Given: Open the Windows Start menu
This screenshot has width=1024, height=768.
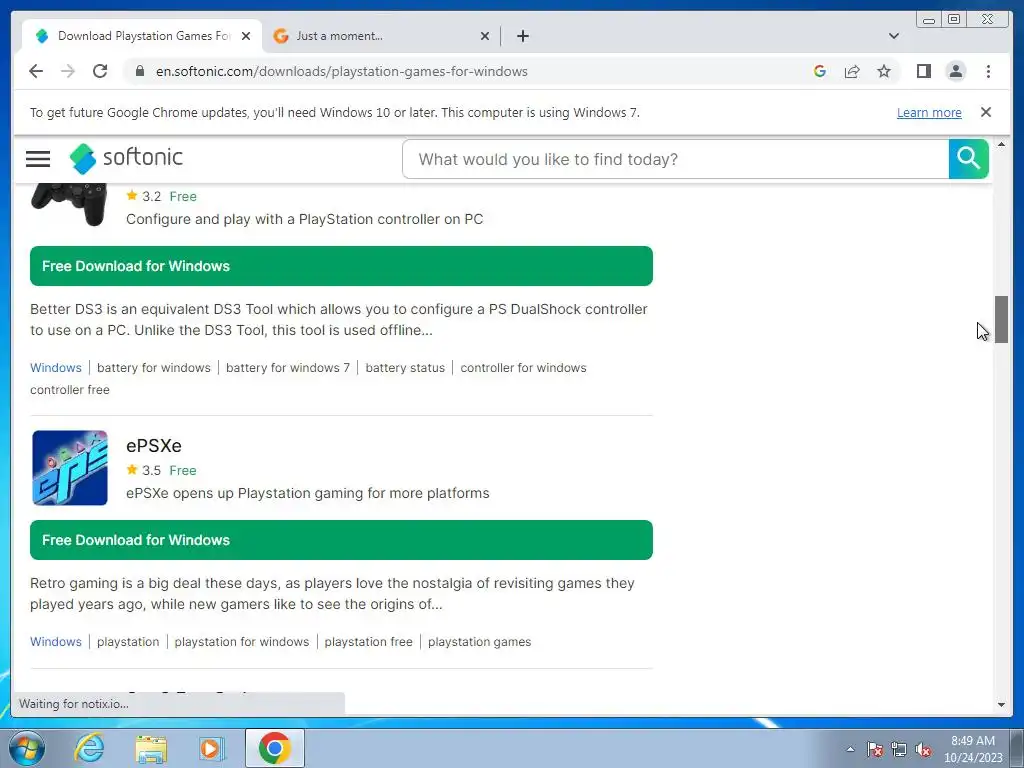Looking at the screenshot, I should click(27, 748).
